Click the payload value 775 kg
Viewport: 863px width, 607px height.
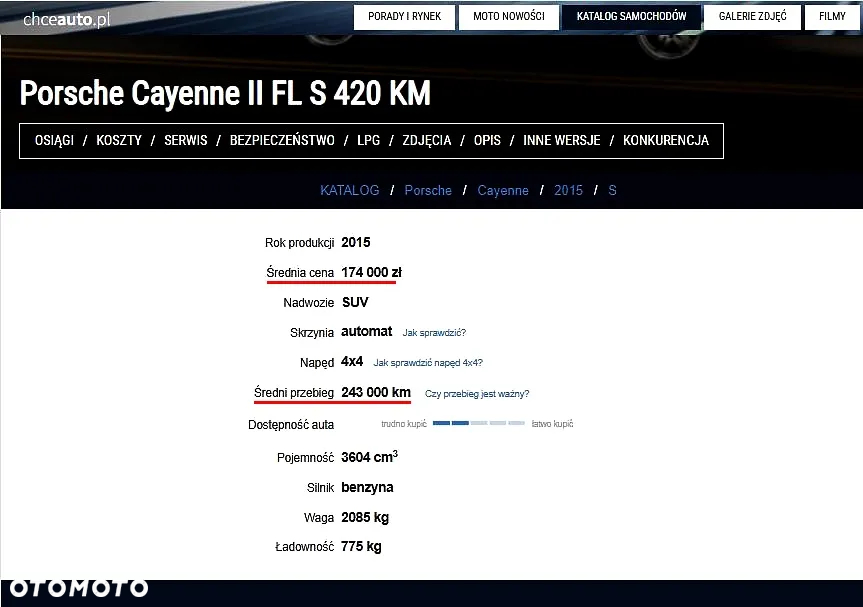pyautogui.click(x=361, y=546)
